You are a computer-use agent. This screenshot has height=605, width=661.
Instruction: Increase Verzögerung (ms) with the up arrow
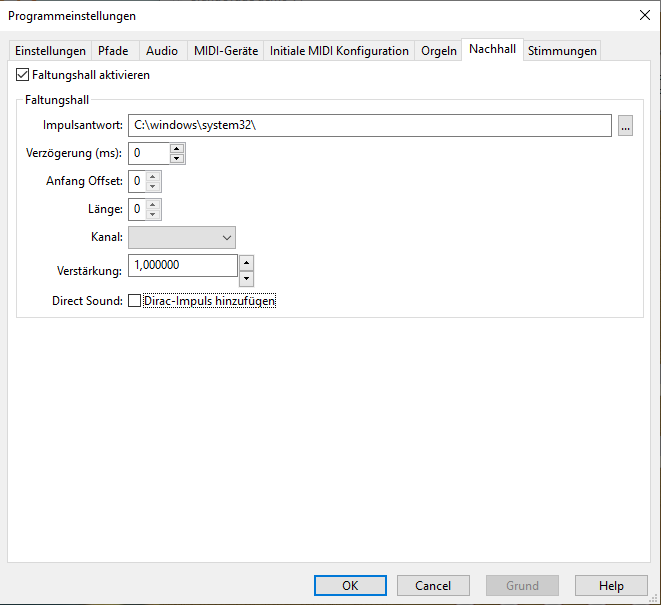pos(177,148)
